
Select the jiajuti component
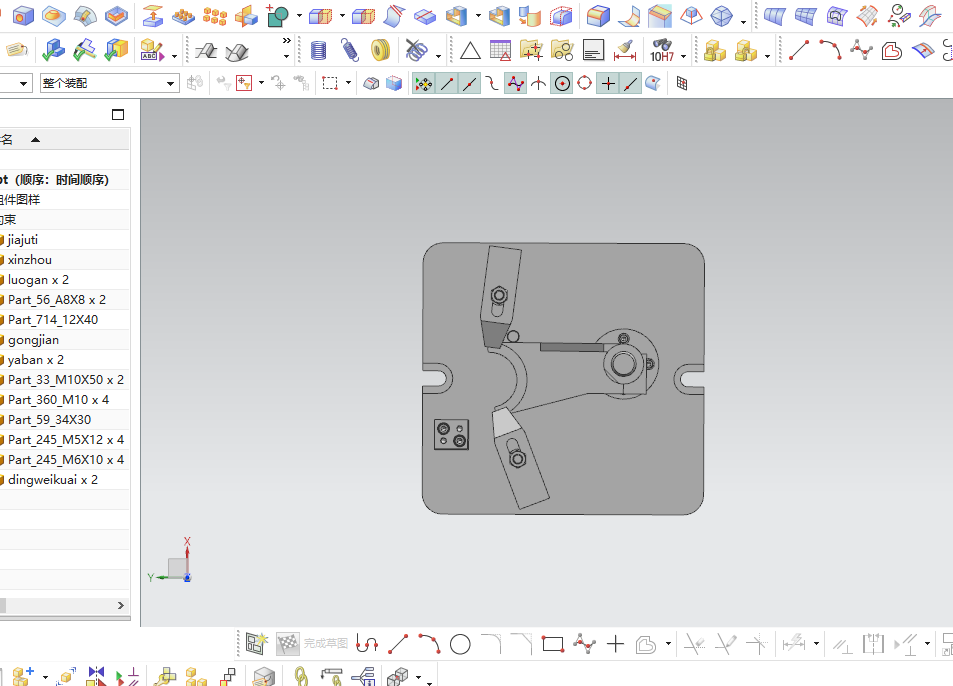pos(22,239)
